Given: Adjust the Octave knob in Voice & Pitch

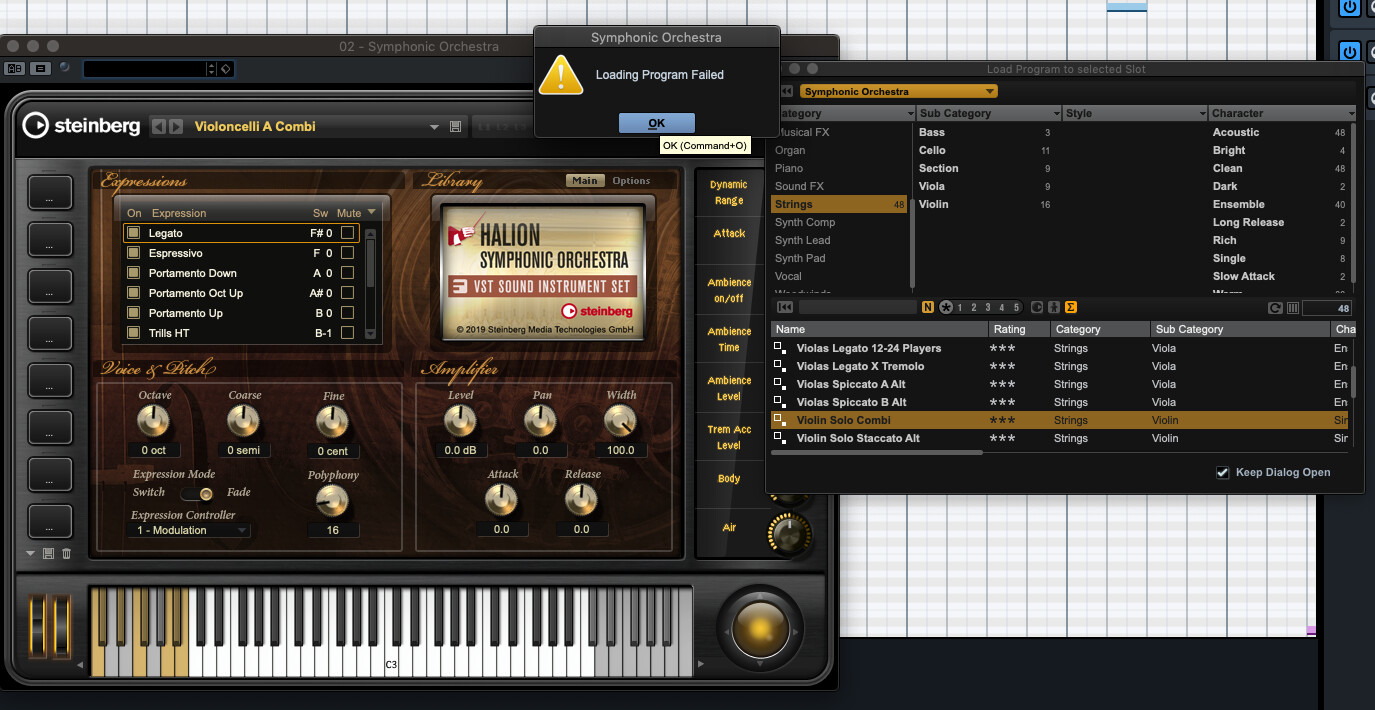Looking at the screenshot, I should (153, 421).
